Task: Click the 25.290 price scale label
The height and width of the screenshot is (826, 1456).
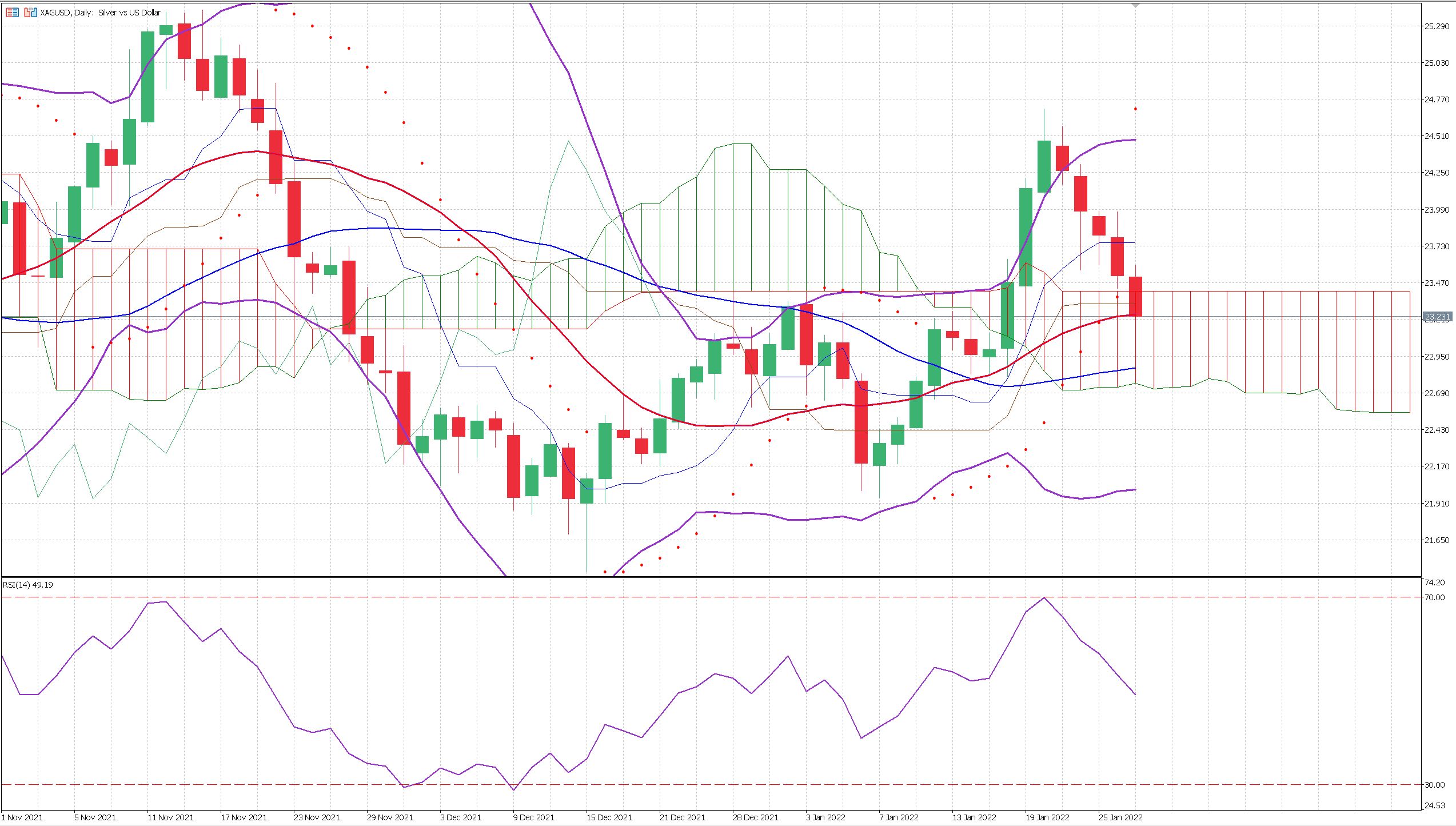Action: 1437,26
